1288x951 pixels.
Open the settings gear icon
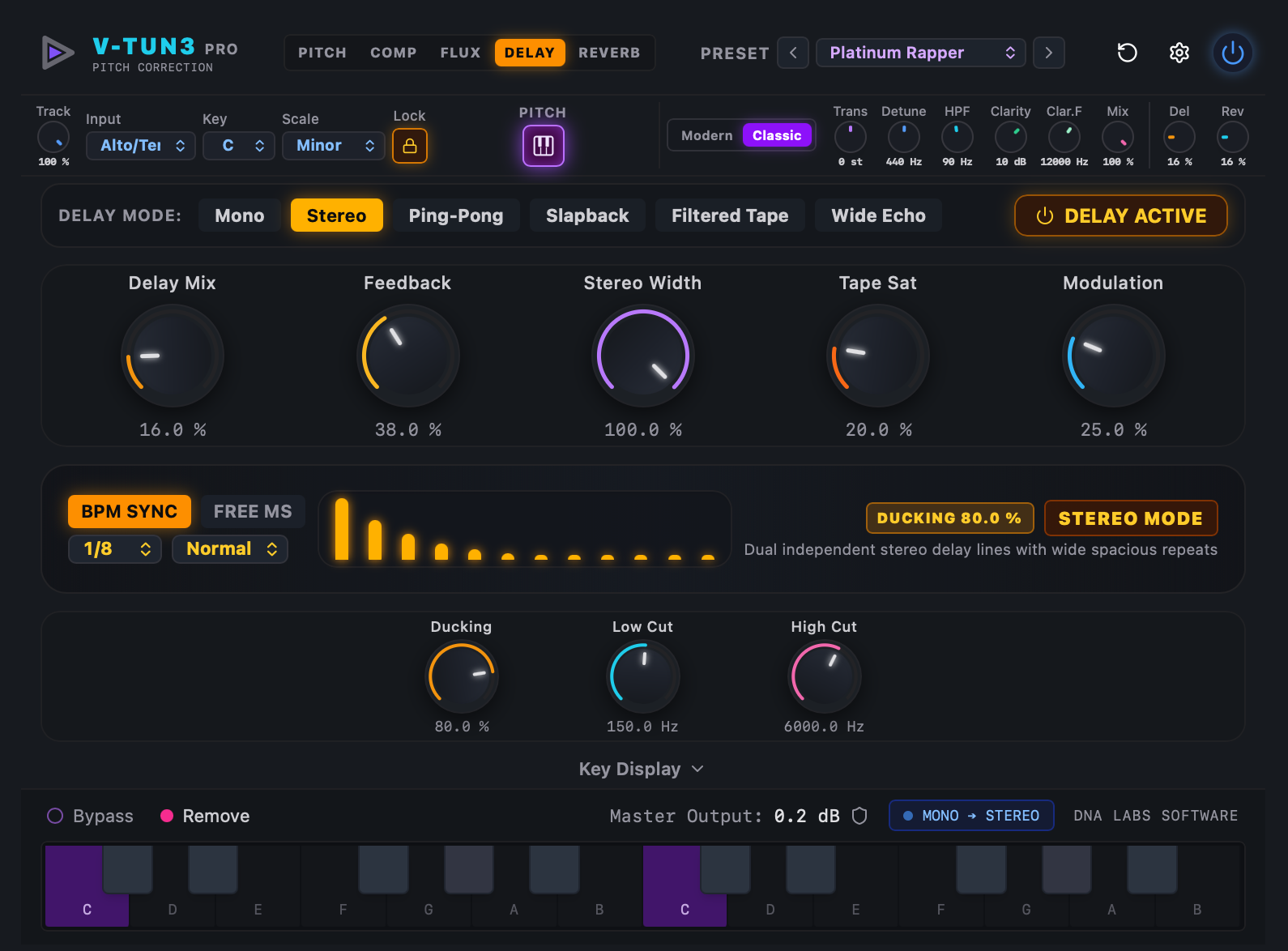point(1179,53)
